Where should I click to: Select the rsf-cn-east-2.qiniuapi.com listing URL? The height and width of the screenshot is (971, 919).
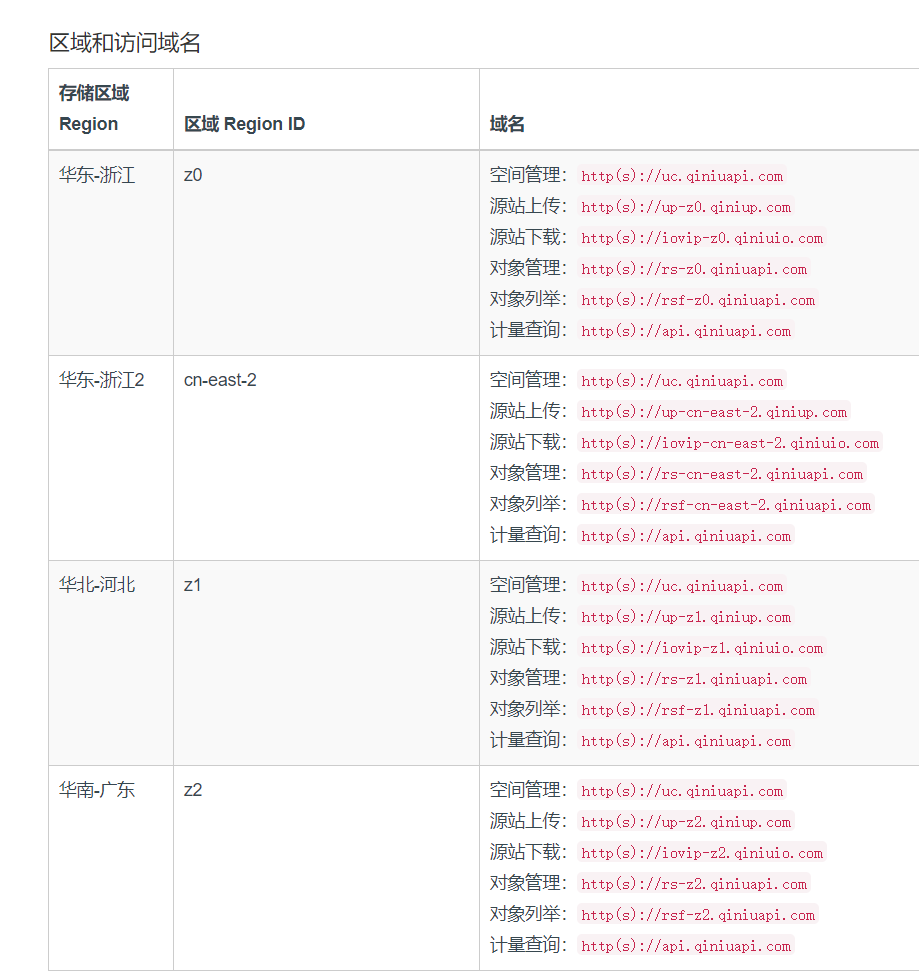coord(726,505)
